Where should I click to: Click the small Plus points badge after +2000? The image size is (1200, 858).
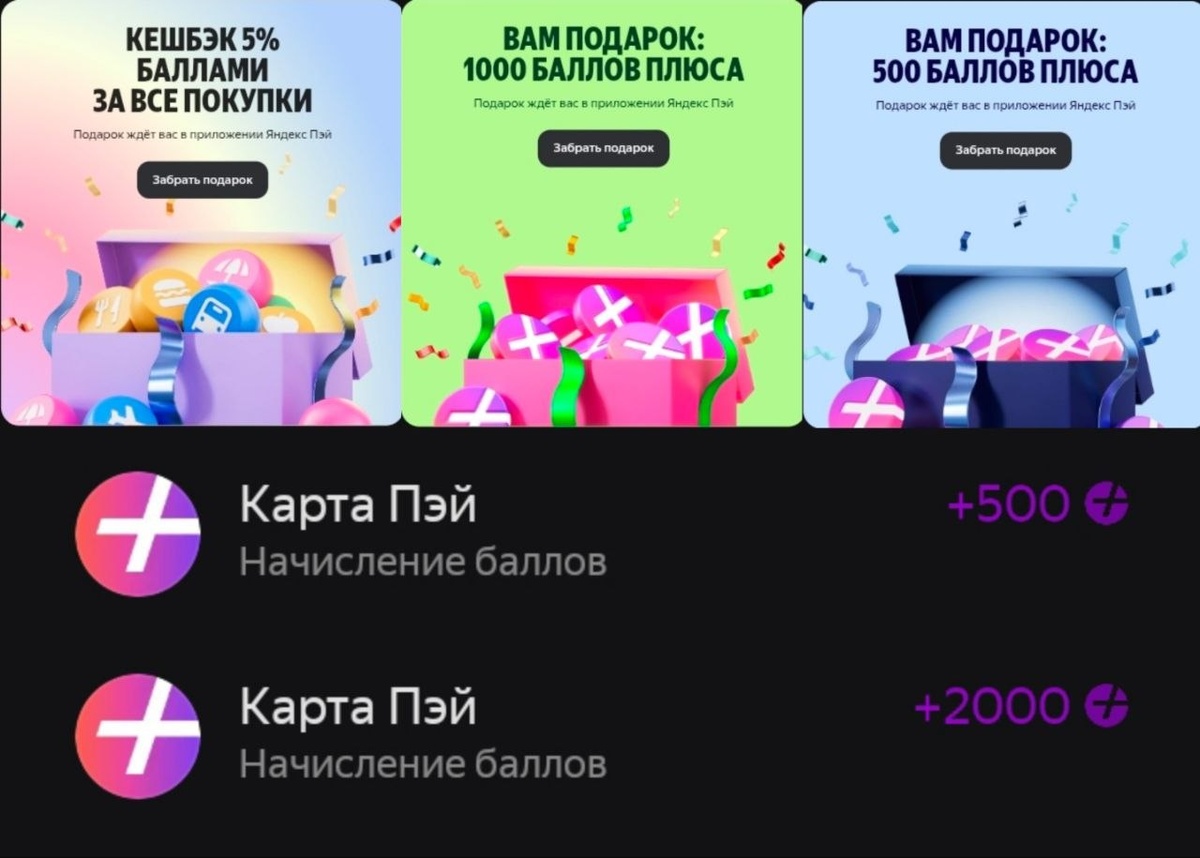tap(1107, 706)
